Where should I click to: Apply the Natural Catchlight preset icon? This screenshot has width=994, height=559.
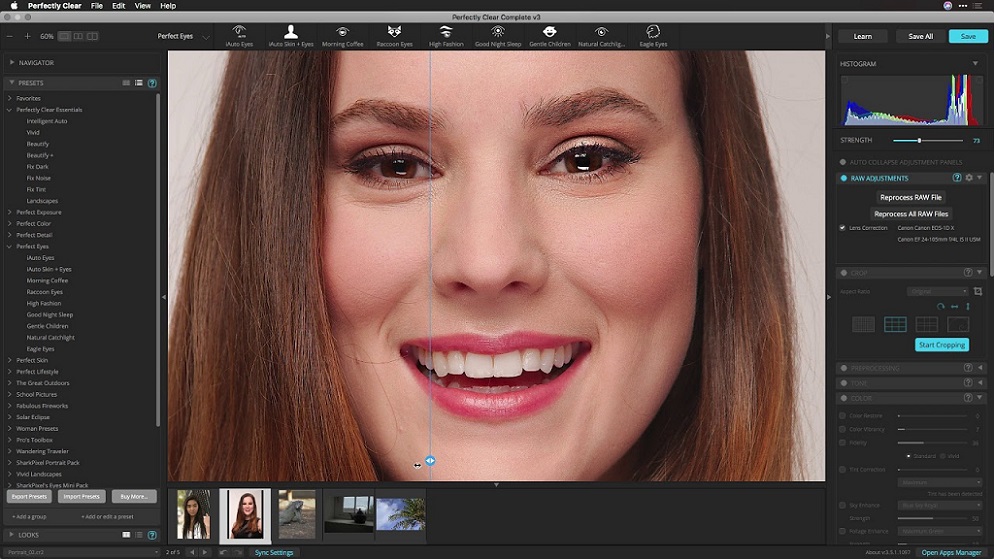click(601, 31)
